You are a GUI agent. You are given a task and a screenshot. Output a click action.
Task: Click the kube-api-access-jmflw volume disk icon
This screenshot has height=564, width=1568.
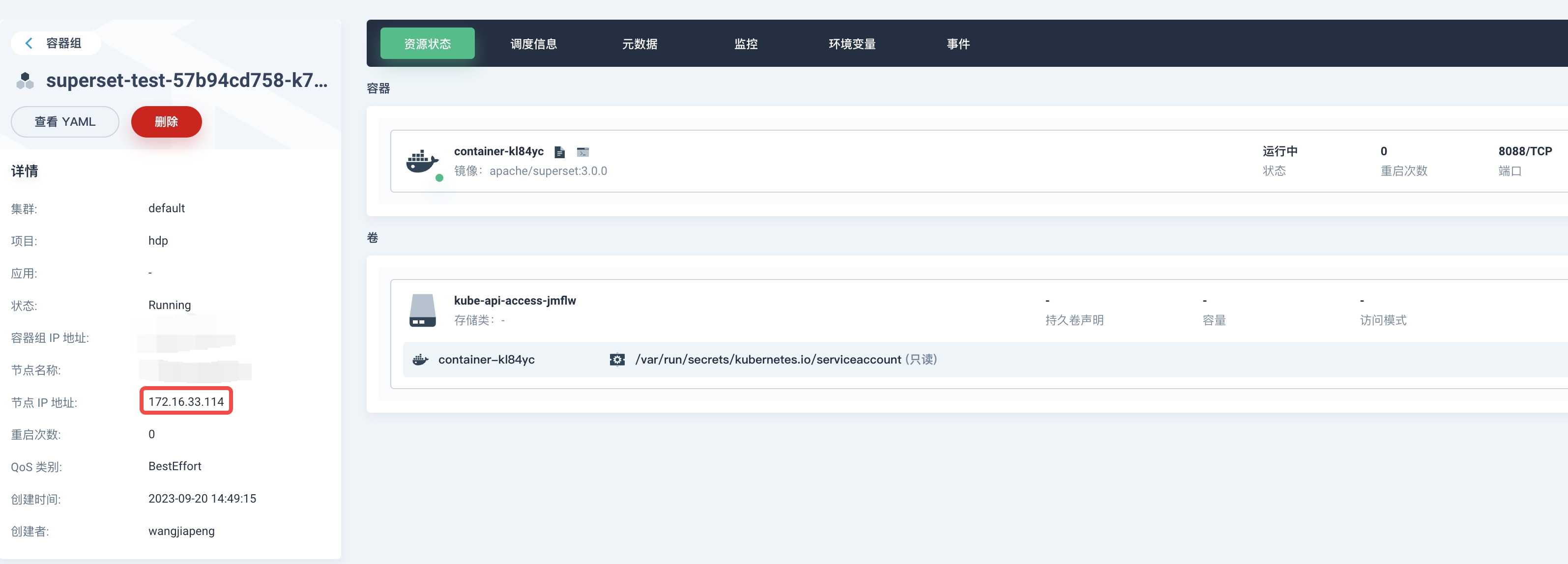[422, 310]
